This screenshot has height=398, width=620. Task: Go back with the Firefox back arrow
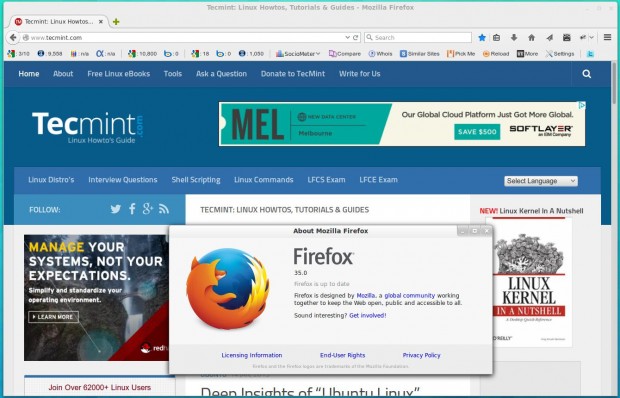(13, 38)
